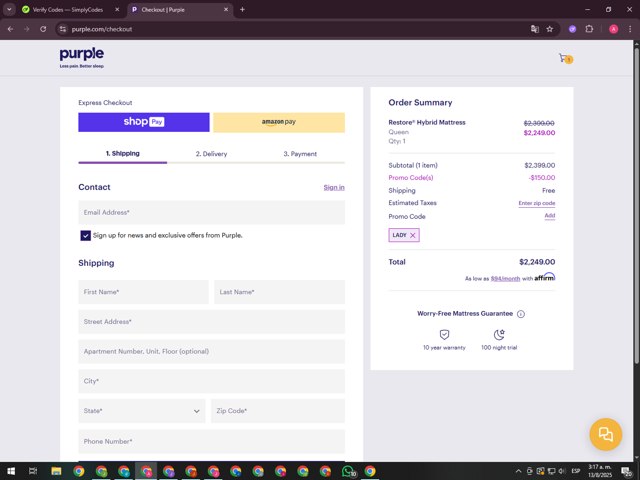Open the $94/month Affirm link

tap(505, 279)
